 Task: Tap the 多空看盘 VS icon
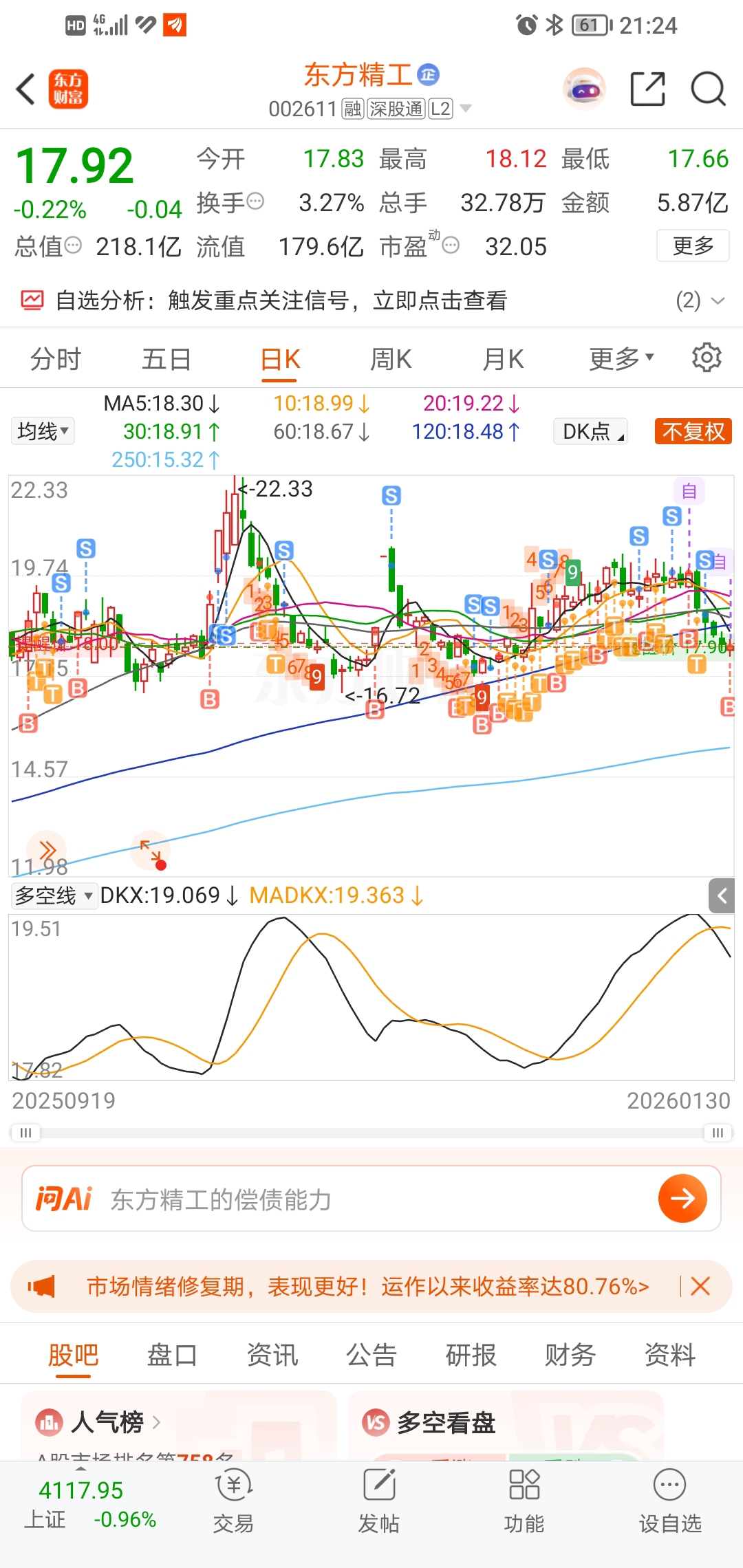376,1422
